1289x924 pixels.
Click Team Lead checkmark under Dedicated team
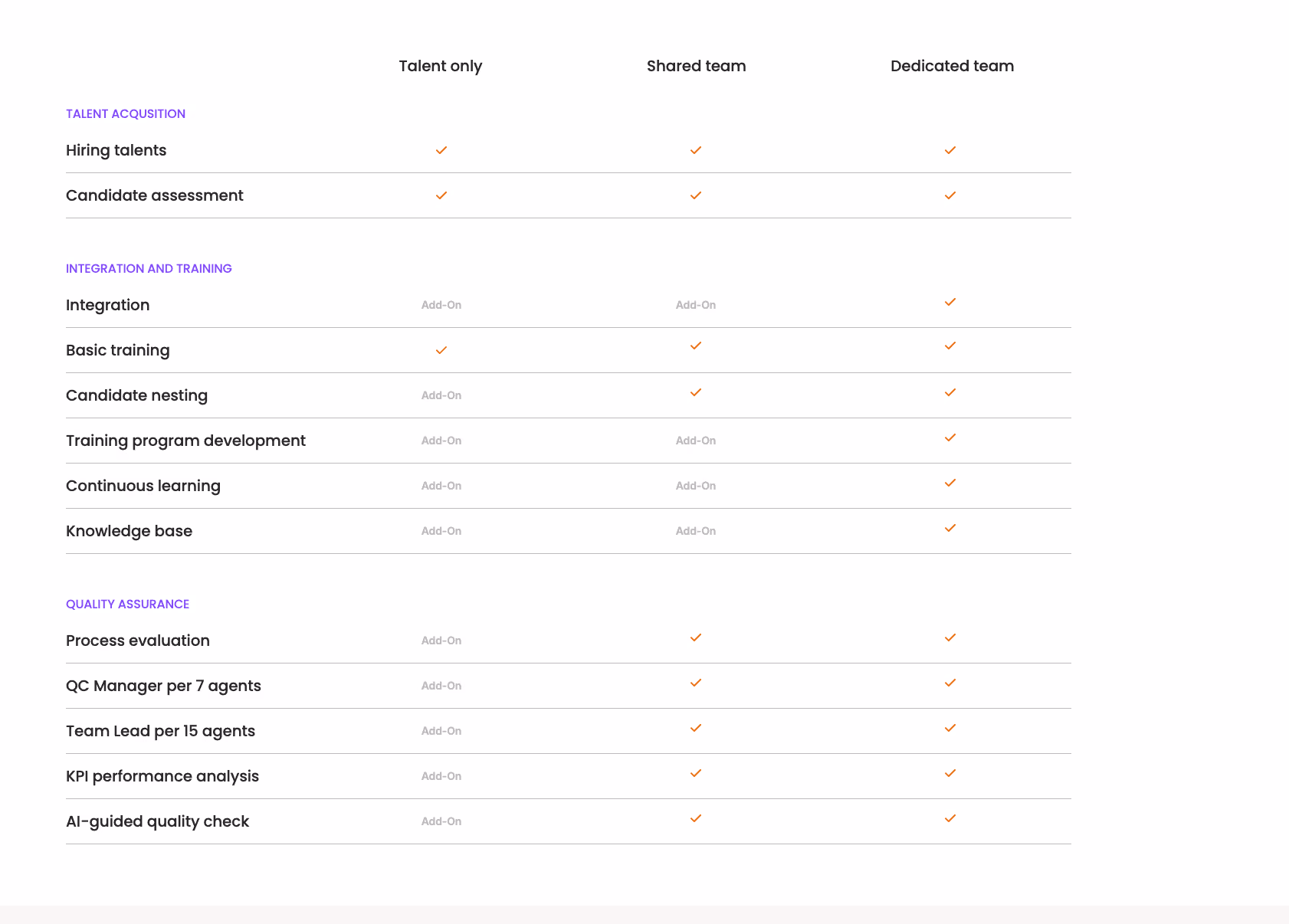pyautogui.click(x=950, y=728)
